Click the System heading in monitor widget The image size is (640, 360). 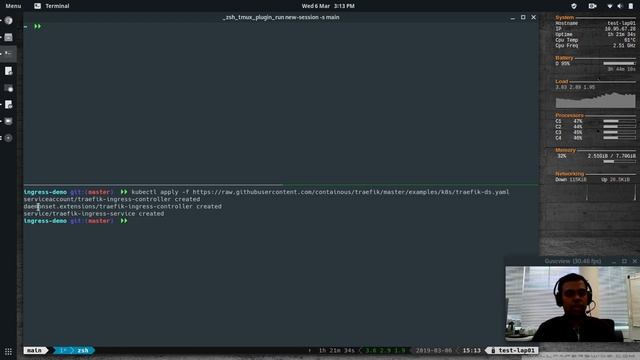564,18
